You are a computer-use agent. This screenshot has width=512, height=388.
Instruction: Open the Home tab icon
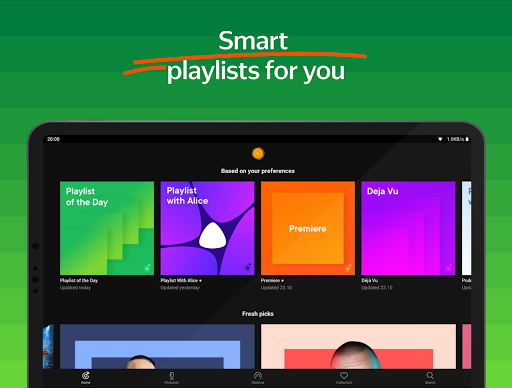(86, 376)
